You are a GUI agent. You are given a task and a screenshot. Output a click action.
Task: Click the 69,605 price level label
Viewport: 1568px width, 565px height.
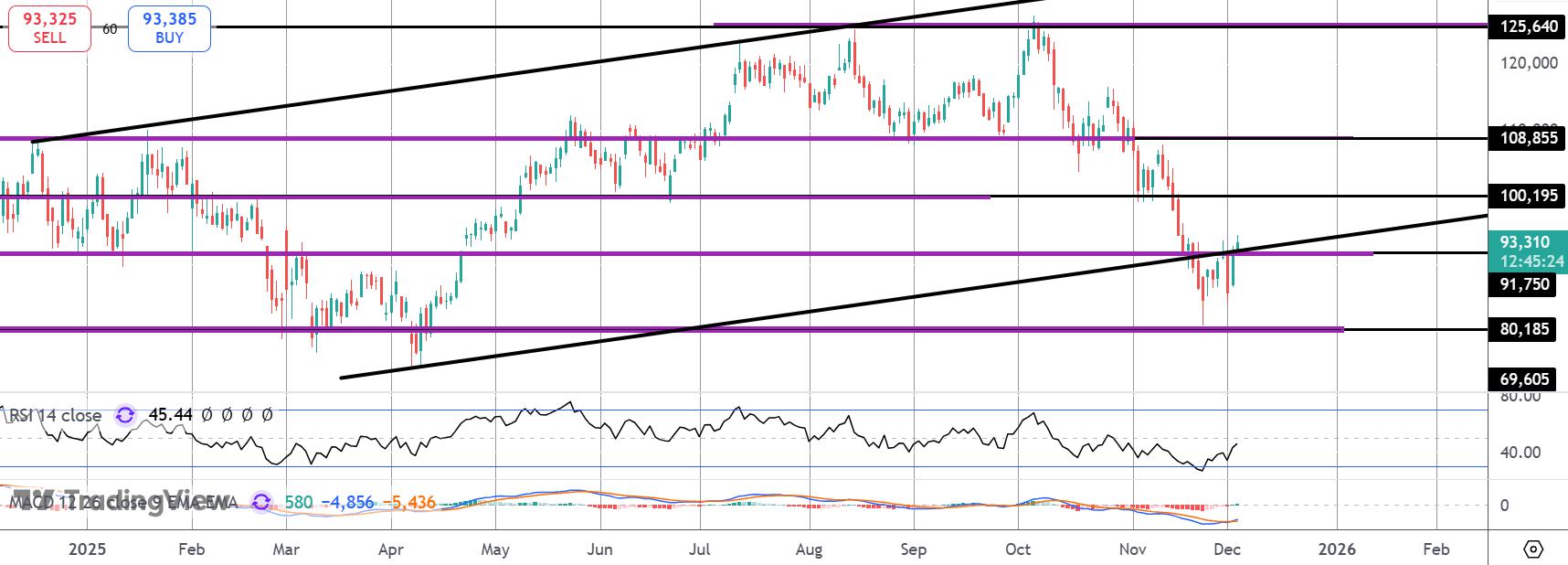click(x=1523, y=378)
